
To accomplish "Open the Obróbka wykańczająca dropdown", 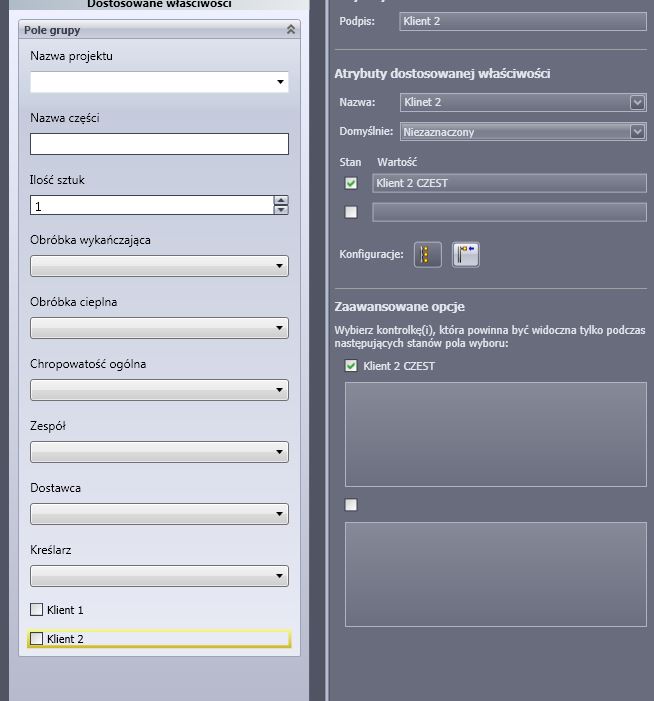I will pos(159,266).
